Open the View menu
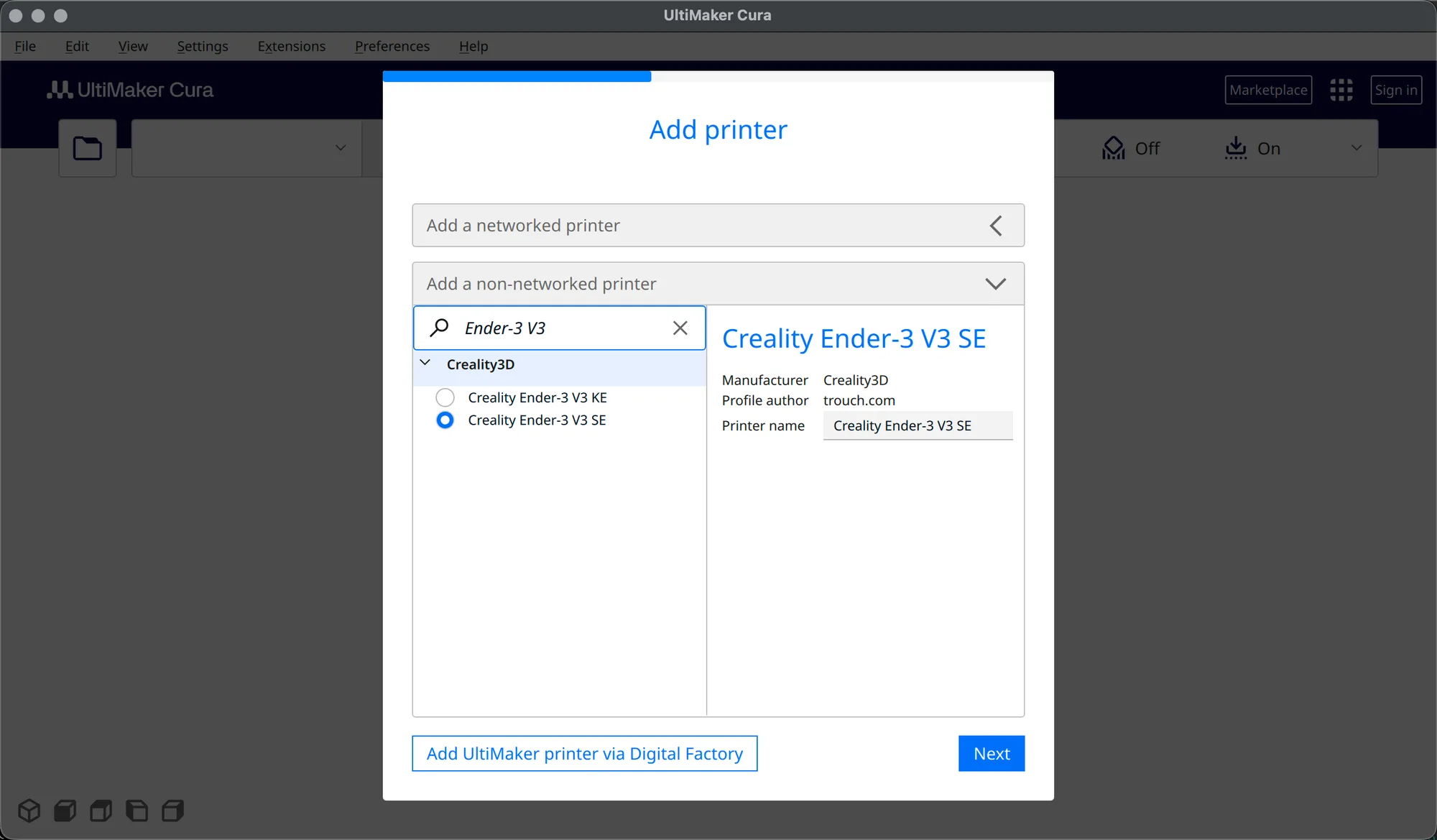 (x=133, y=46)
